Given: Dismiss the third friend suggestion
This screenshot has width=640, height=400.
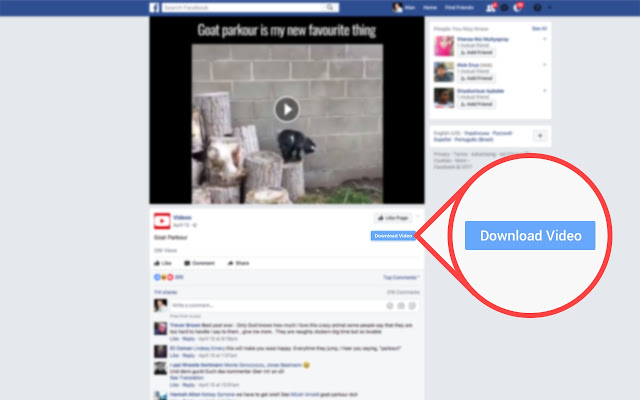Looking at the screenshot, I should point(544,91).
